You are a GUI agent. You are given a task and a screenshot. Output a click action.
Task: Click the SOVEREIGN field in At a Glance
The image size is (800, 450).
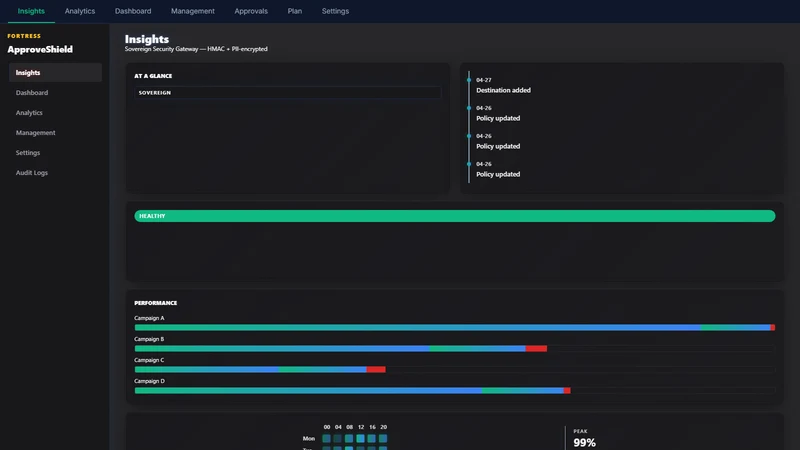(288, 92)
